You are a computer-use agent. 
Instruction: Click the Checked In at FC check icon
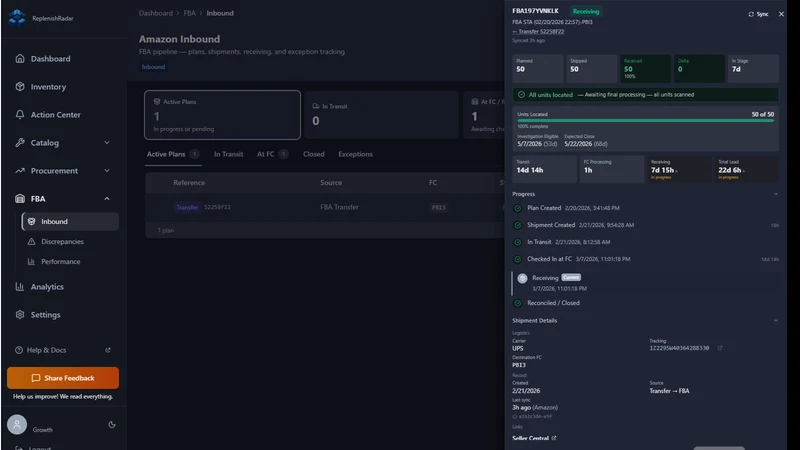pyautogui.click(x=517, y=259)
